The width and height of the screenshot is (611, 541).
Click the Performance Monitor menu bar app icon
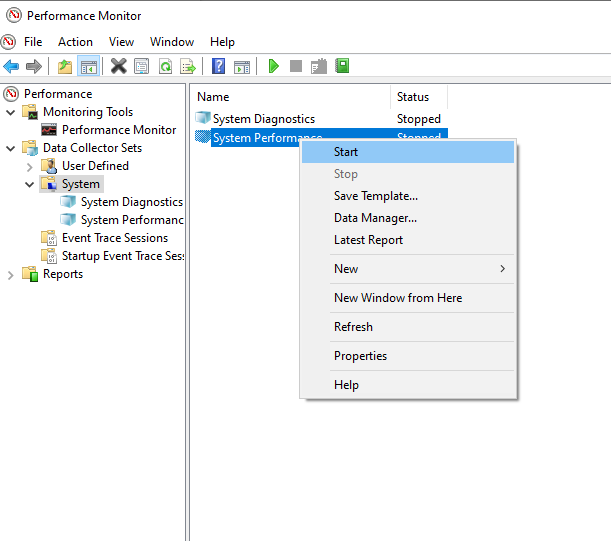(x=8, y=42)
